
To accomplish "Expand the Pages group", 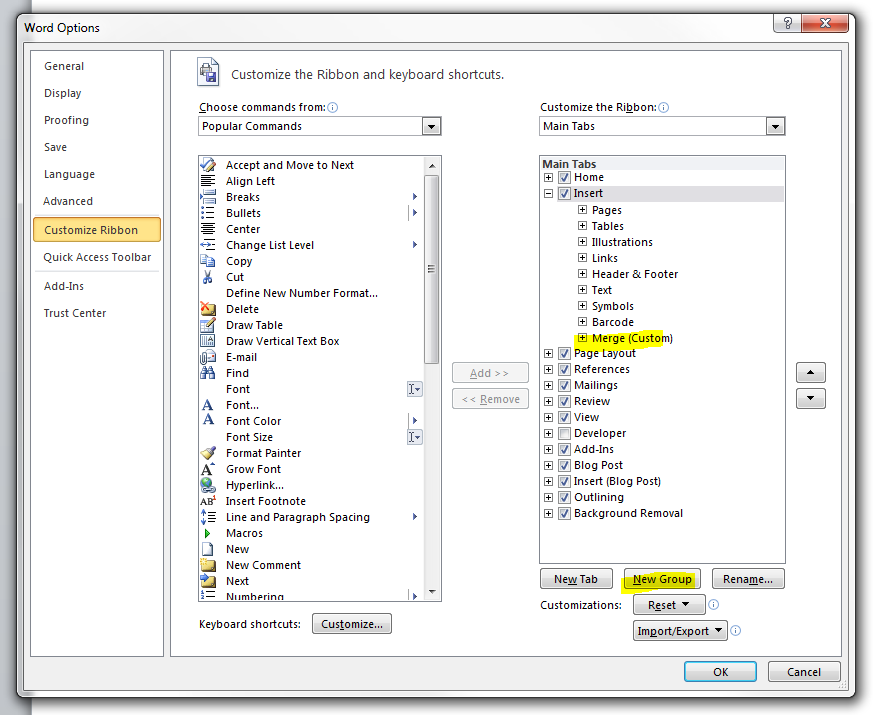I will [582, 209].
